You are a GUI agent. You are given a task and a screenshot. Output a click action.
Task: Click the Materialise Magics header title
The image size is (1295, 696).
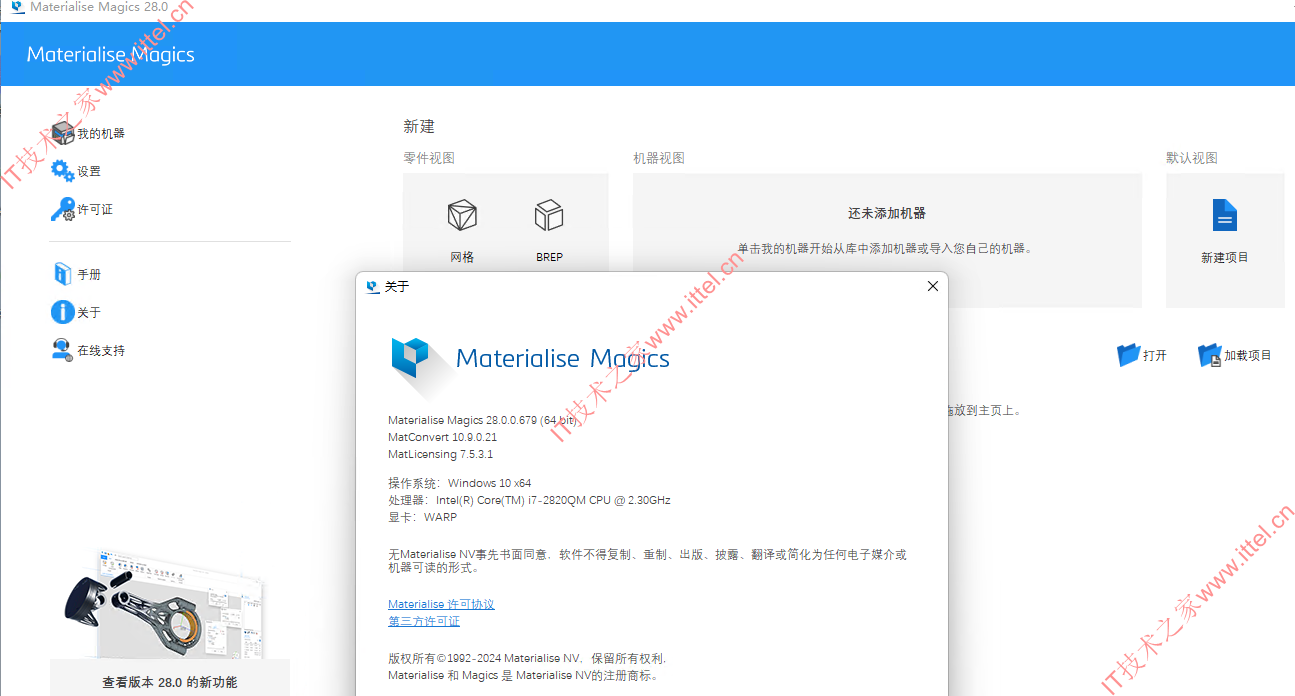(111, 55)
